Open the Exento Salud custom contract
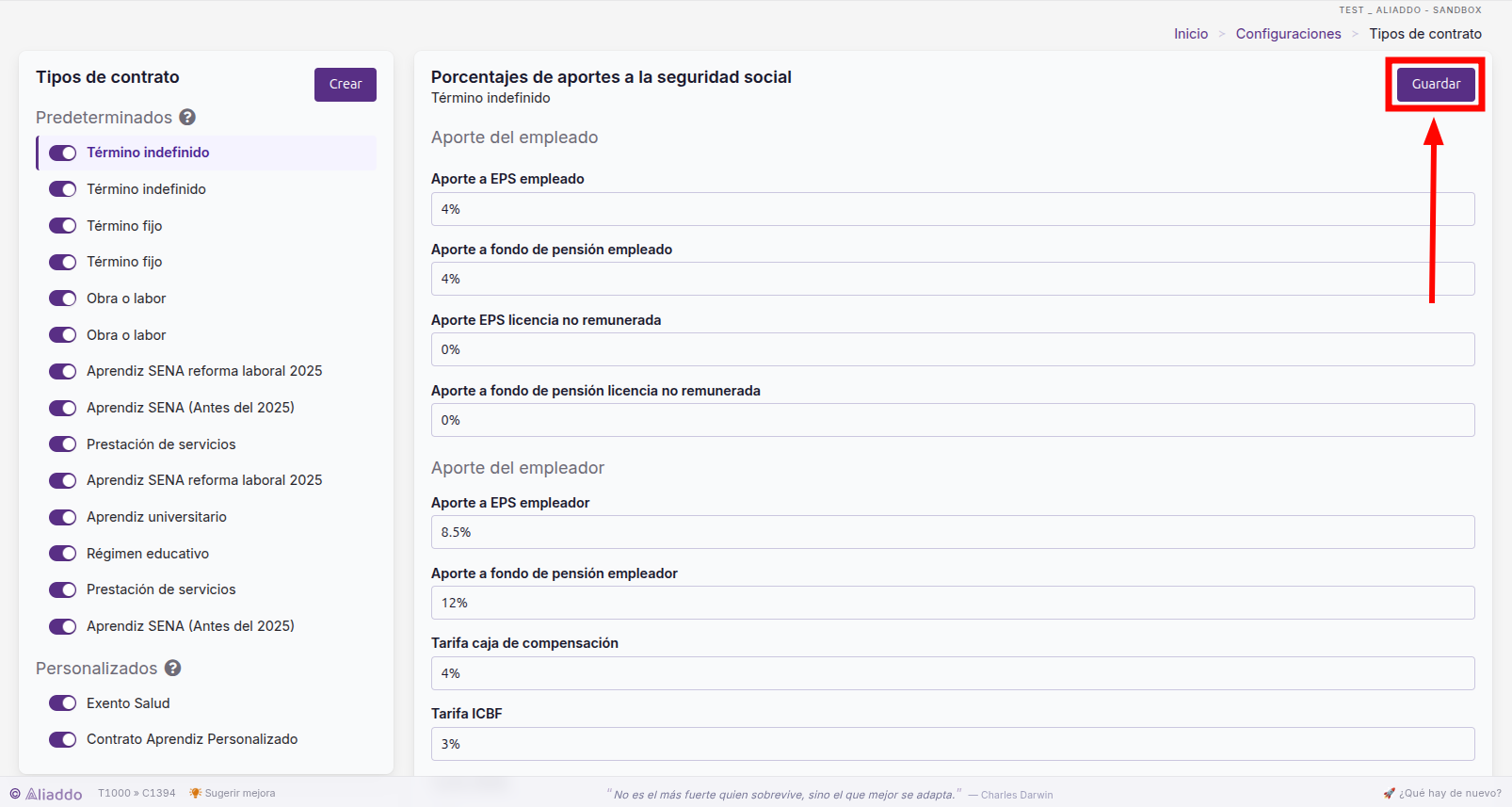Viewport: 1512px width, 807px height. (128, 703)
